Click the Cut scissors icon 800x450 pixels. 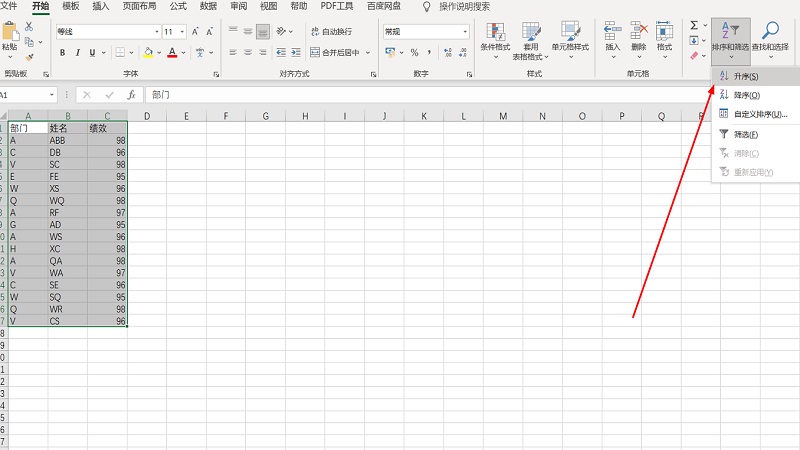(29, 27)
